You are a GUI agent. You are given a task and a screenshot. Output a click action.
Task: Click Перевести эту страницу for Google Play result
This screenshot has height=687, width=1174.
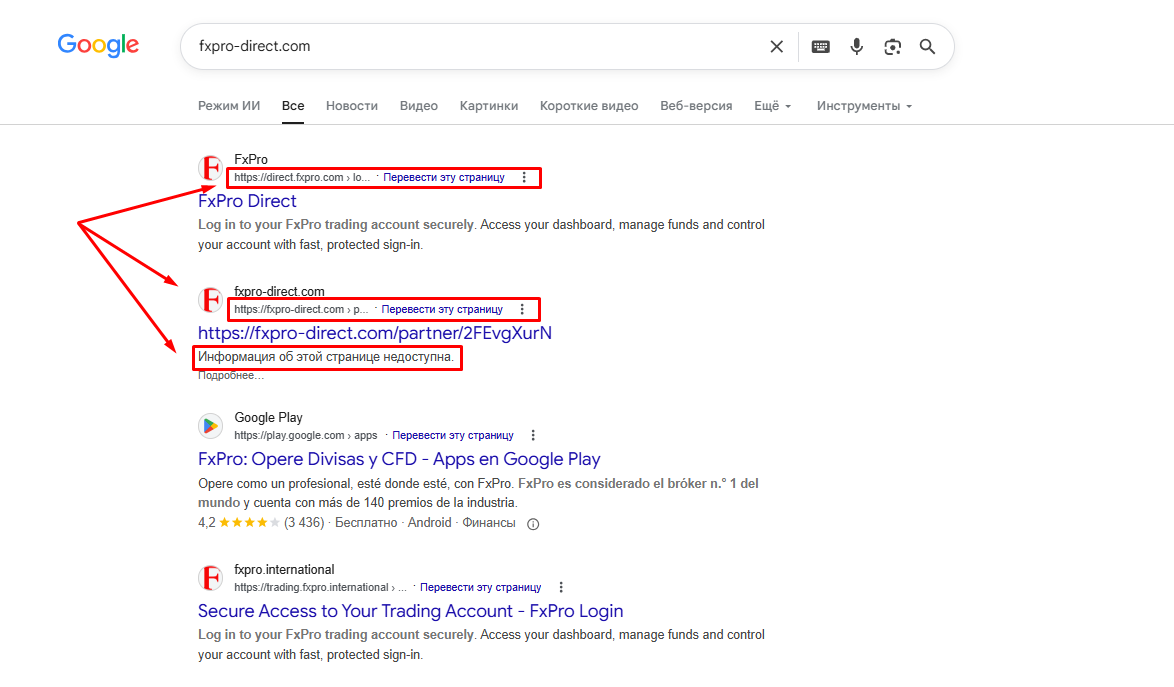pos(453,435)
